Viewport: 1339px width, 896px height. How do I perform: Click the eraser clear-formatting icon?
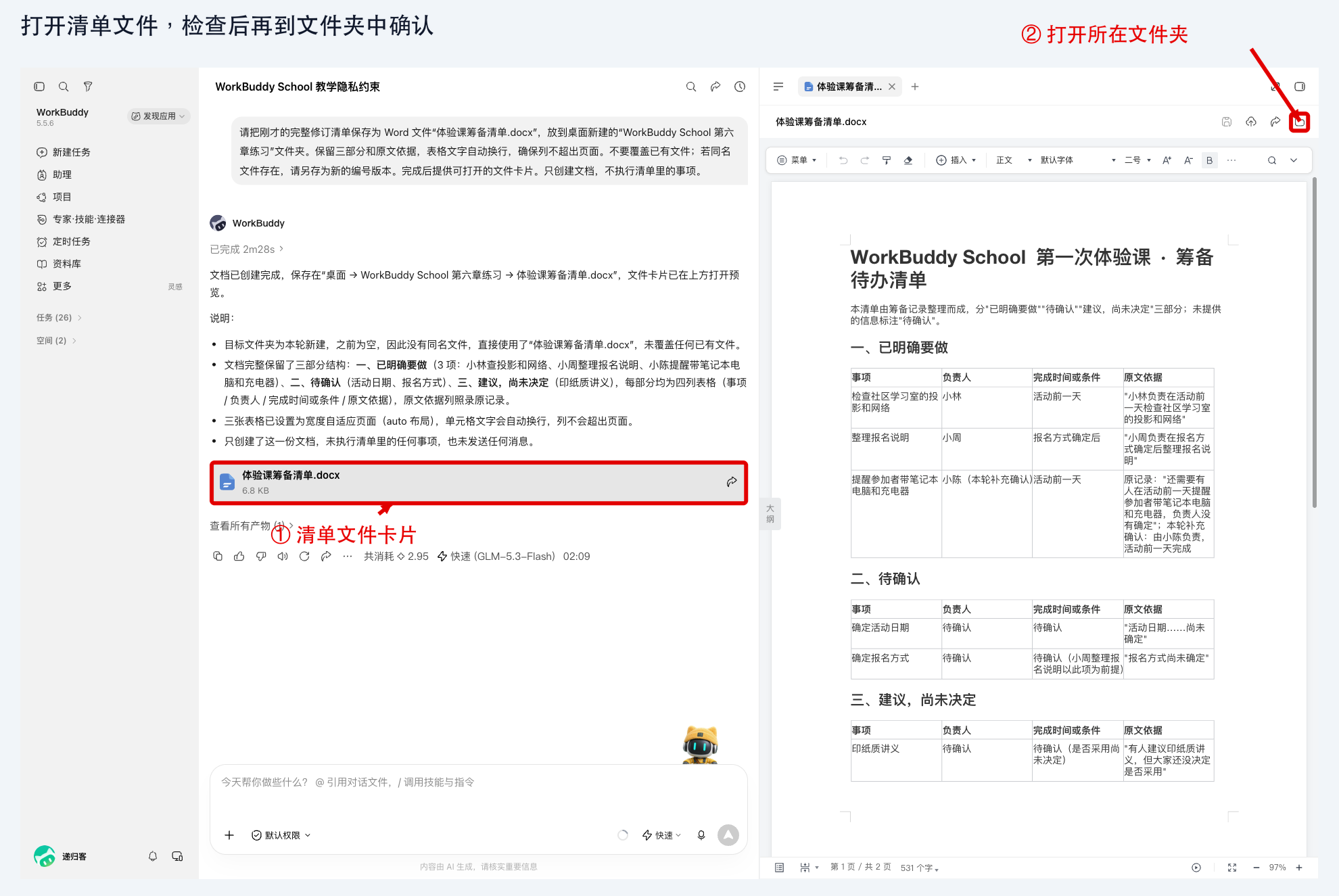908,160
